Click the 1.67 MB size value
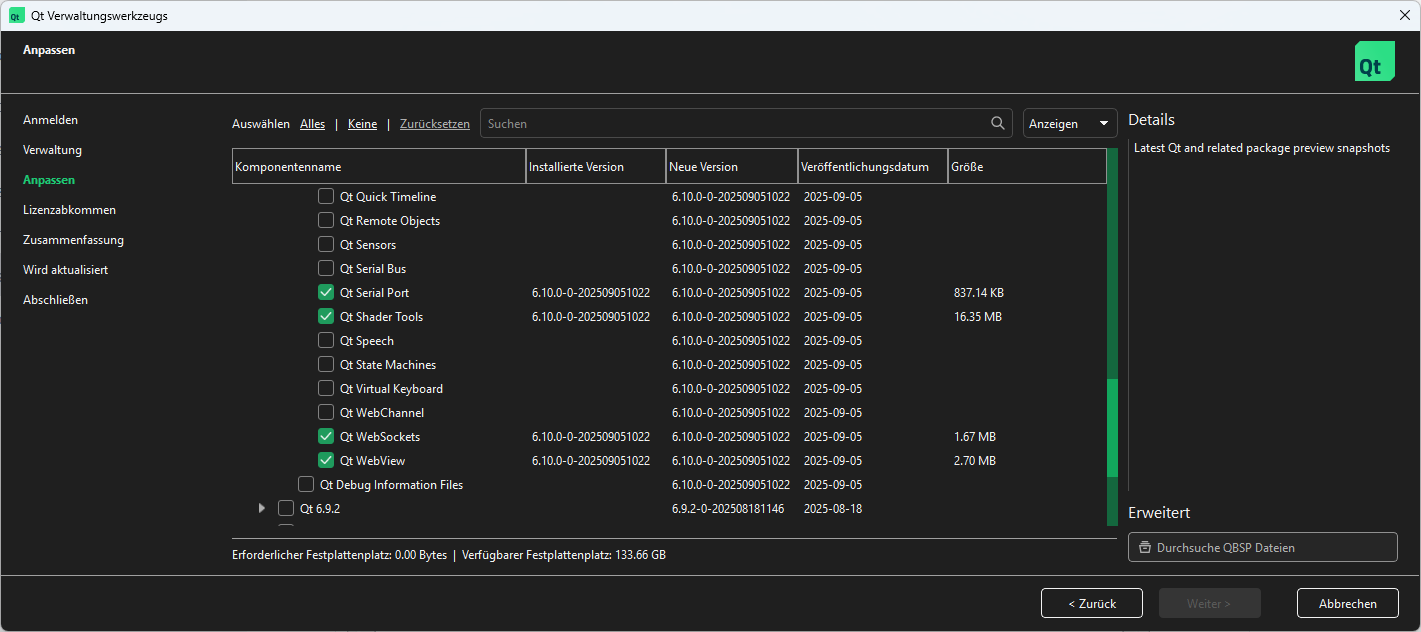1421x632 pixels. tap(975, 437)
